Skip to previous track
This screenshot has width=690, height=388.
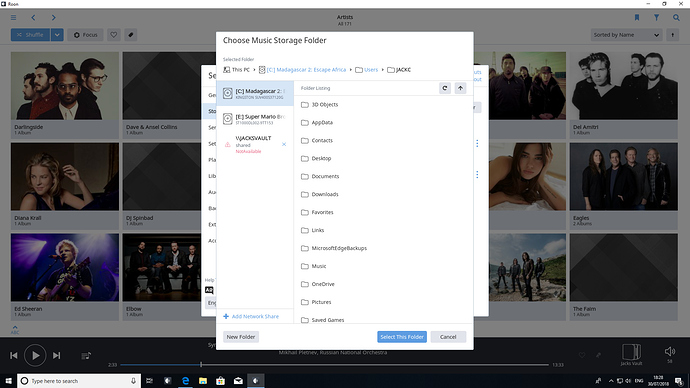click(x=14, y=355)
